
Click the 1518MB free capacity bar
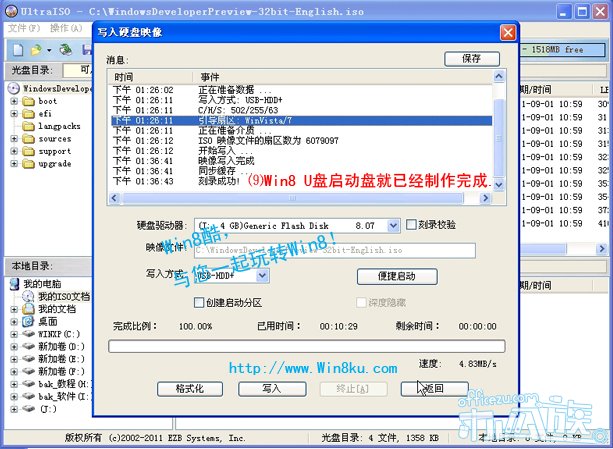click(562, 50)
